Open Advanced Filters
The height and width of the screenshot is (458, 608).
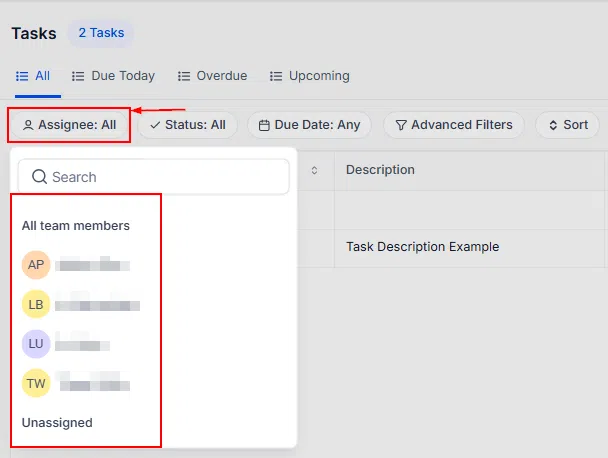click(x=454, y=125)
